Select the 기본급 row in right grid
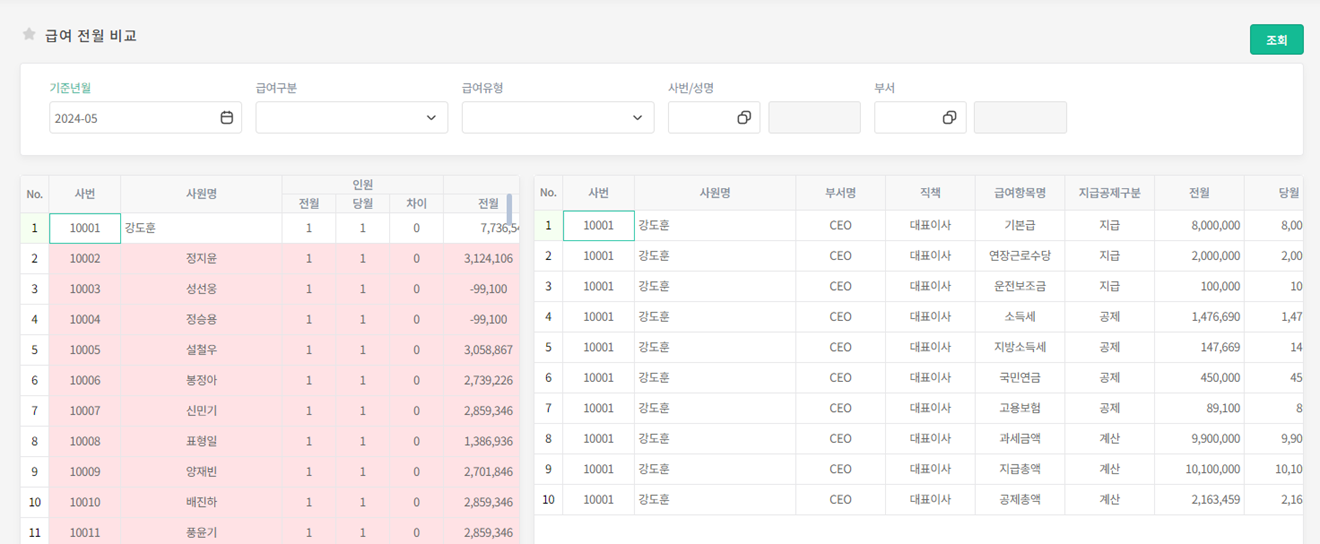1320x544 pixels. point(1019,226)
